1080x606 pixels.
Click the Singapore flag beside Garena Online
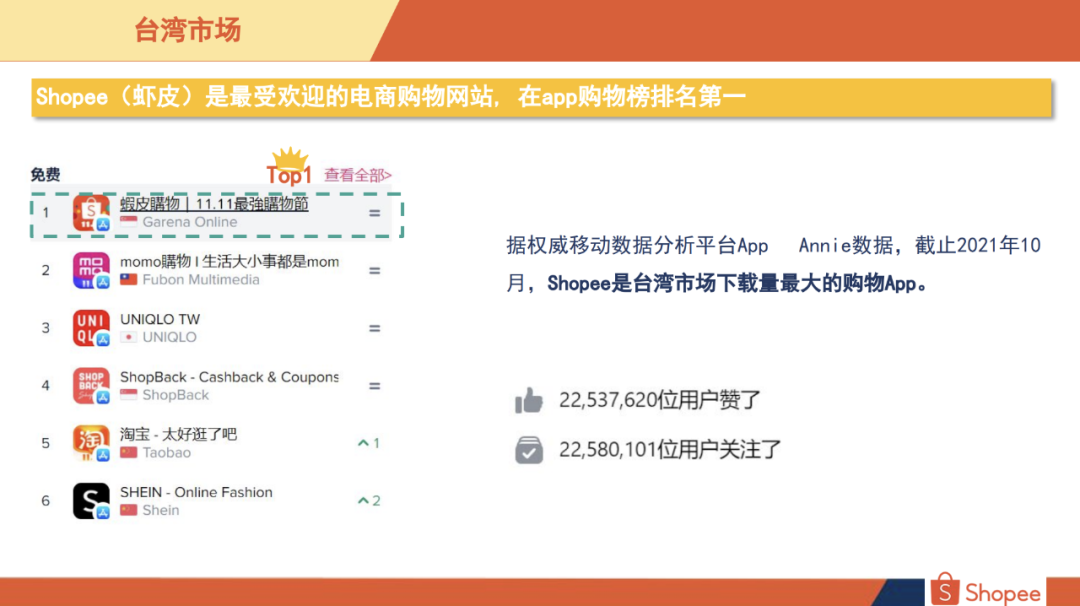(x=129, y=223)
